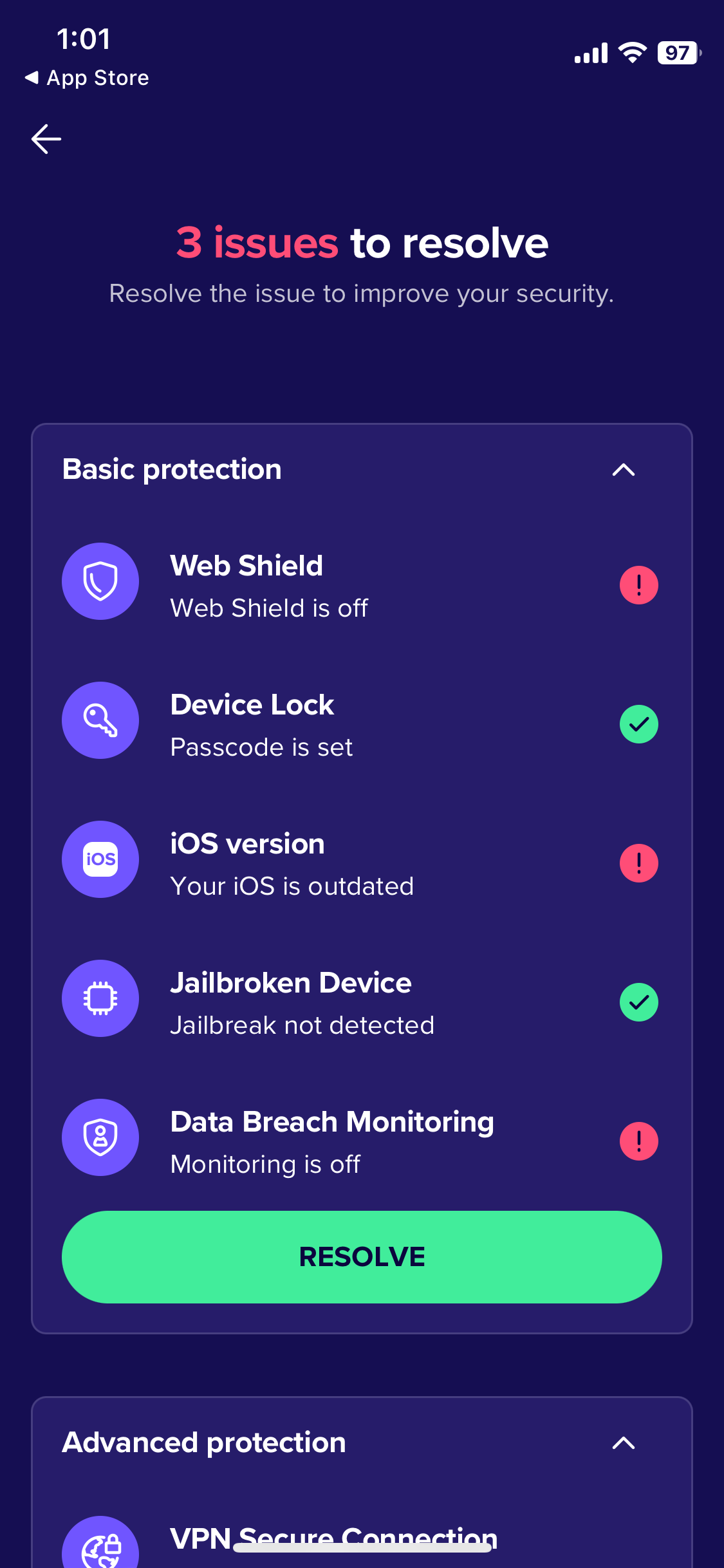Select the Web Shield shield icon
The height and width of the screenshot is (1568, 724).
(100, 581)
